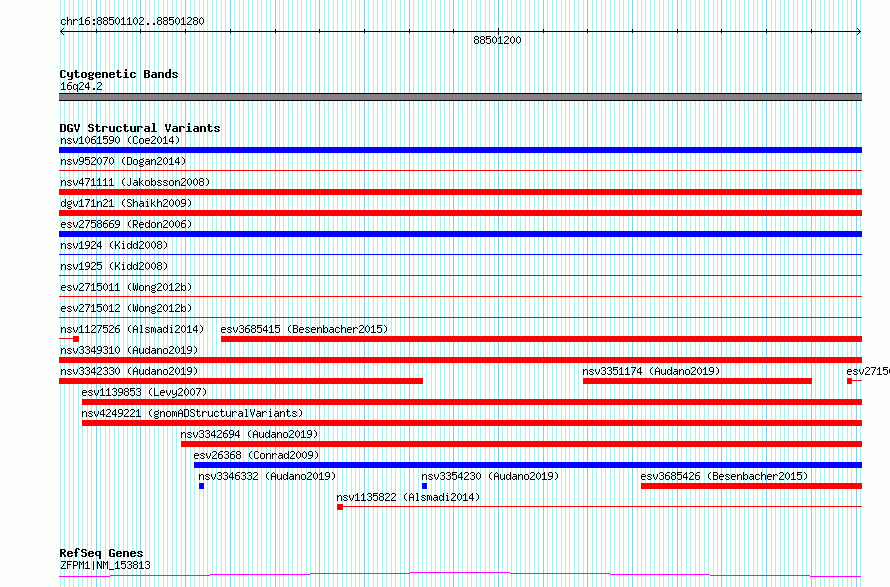Click the magenta ZFPM1 gene line
This screenshot has height=587, width=890.
coord(460,575)
